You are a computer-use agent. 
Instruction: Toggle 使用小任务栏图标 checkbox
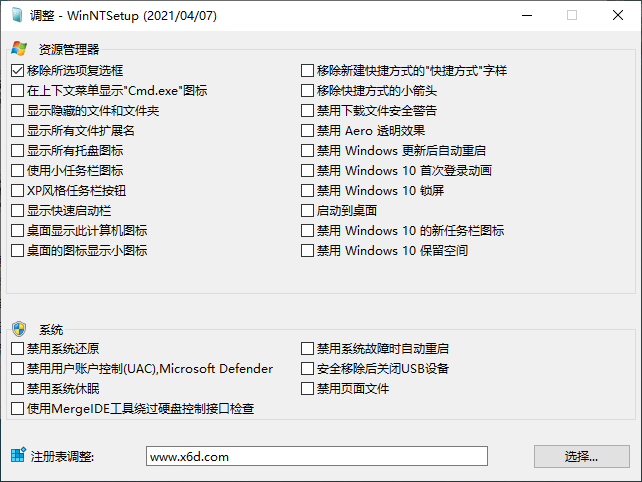pyautogui.click(x=18, y=171)
